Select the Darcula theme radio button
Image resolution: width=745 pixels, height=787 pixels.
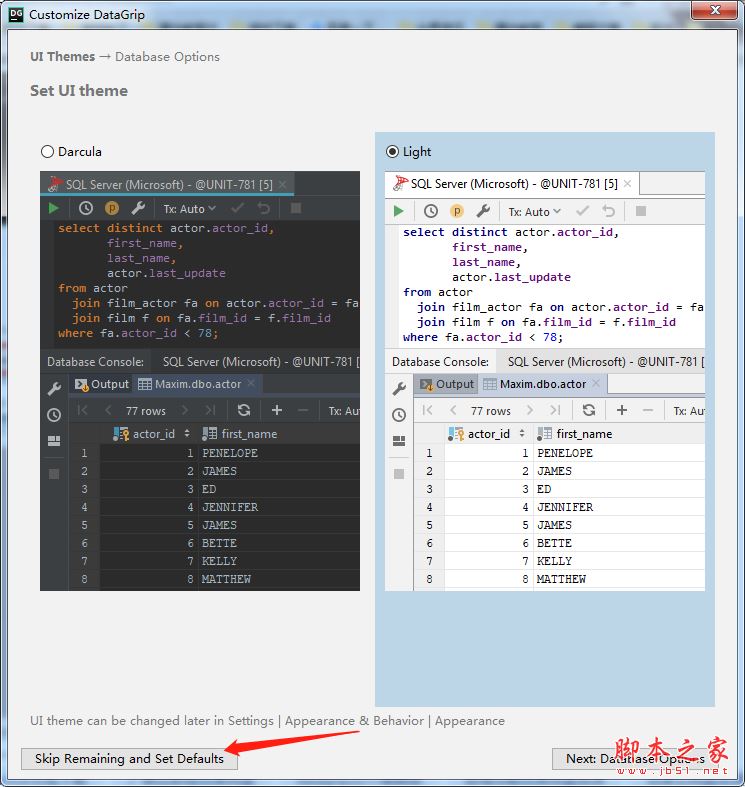(x=47, y=152)
